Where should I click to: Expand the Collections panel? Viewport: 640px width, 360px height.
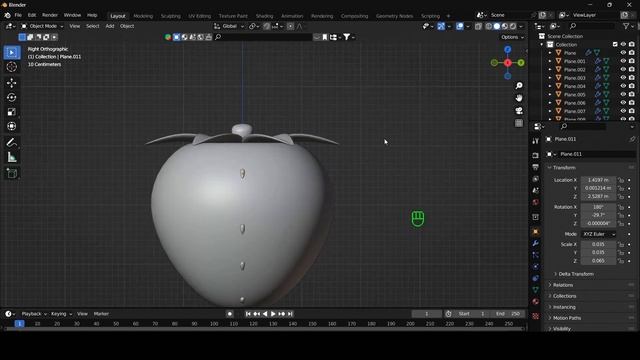coord(564,296)
